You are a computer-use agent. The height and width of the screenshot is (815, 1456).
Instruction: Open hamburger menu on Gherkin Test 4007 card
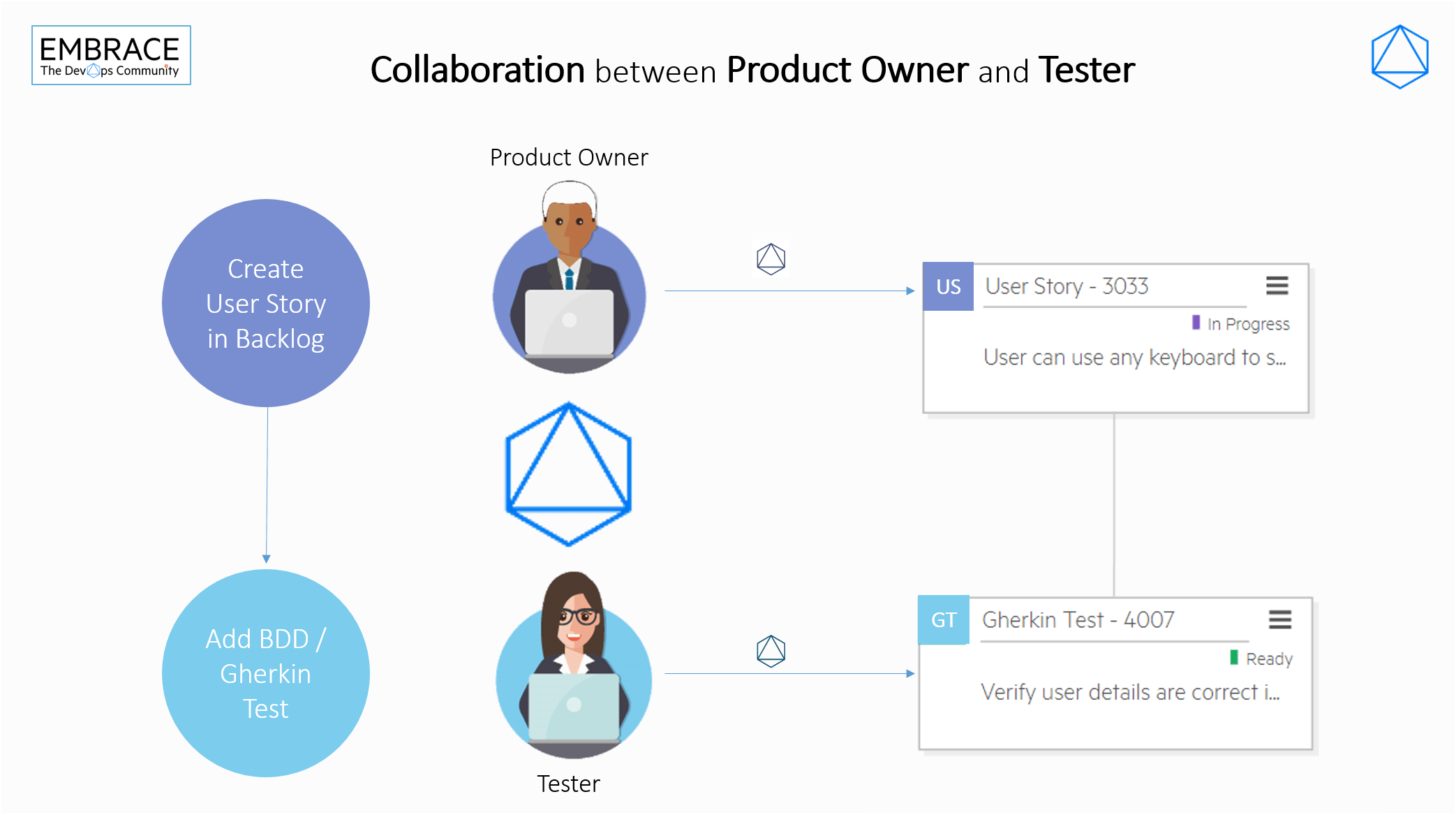(x=1279, y=619)
